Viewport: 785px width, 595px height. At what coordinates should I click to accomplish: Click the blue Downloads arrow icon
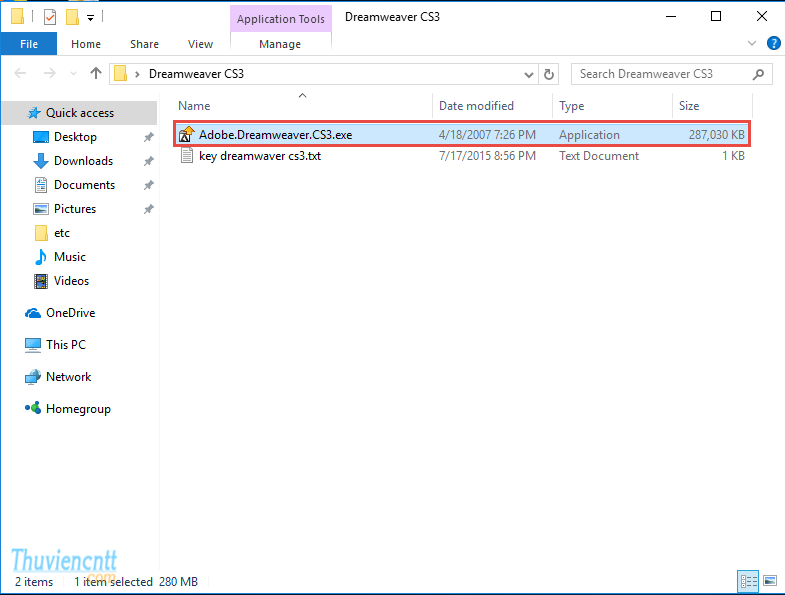point(41,161)
